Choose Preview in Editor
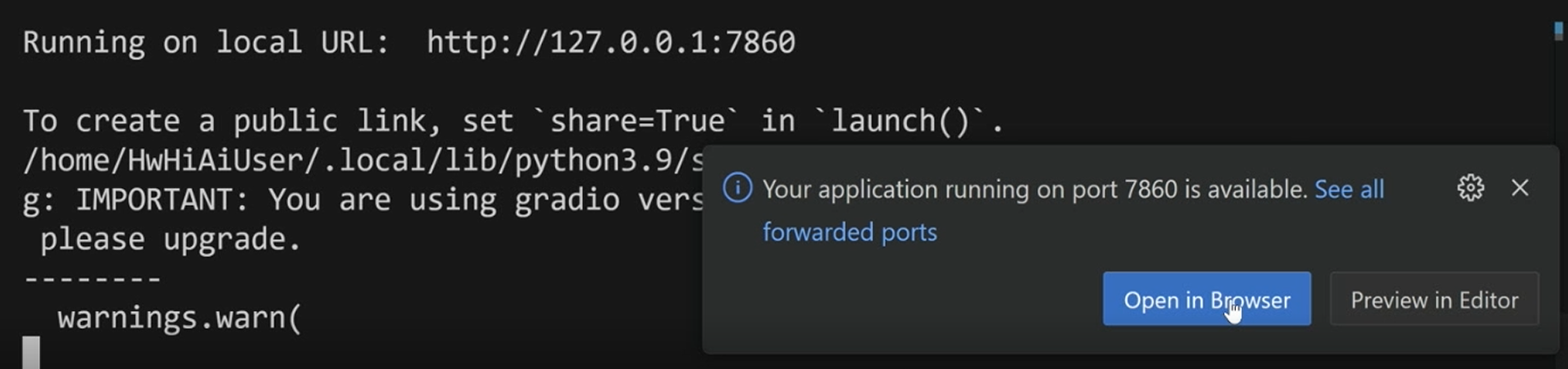This screenshot has width=1568, height=369. [1434, 299]
